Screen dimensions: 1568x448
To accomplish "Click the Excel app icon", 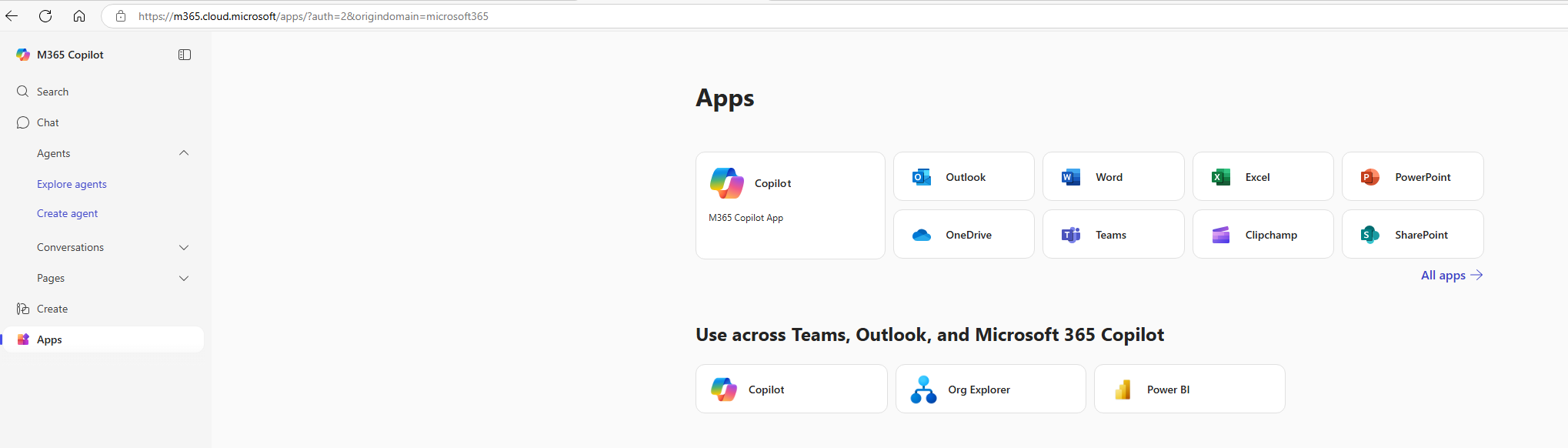I will coord(1220,177).
